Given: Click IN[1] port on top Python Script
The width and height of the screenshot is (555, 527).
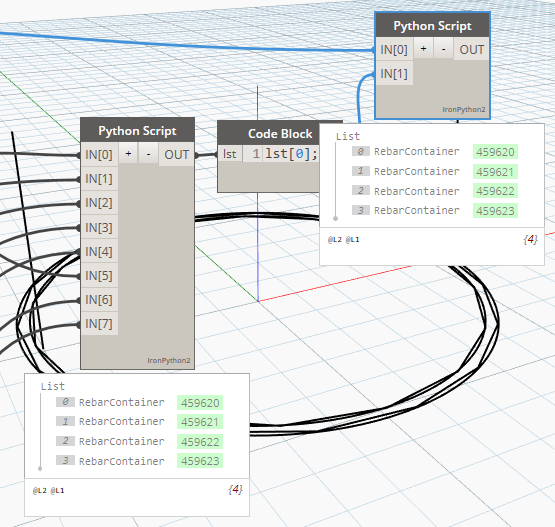Looking at the screenshot, I should 394,73.
